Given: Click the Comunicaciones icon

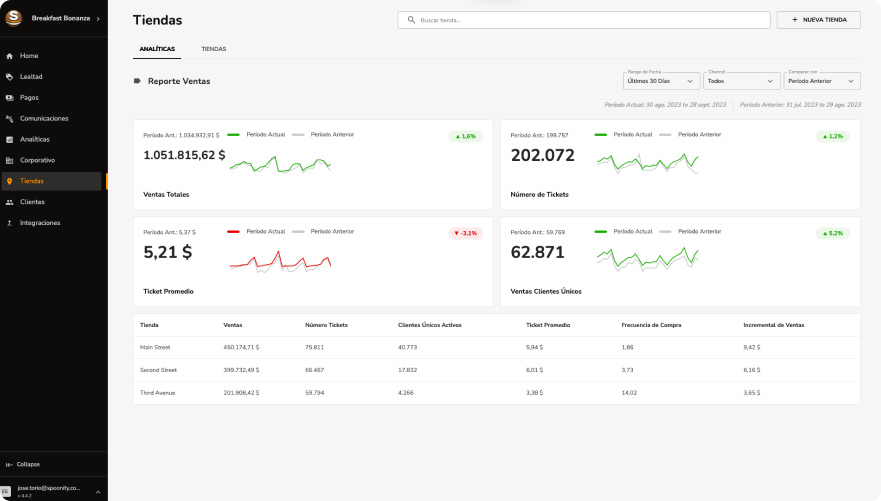Looking at the screenshot, I should pos(10,119).
